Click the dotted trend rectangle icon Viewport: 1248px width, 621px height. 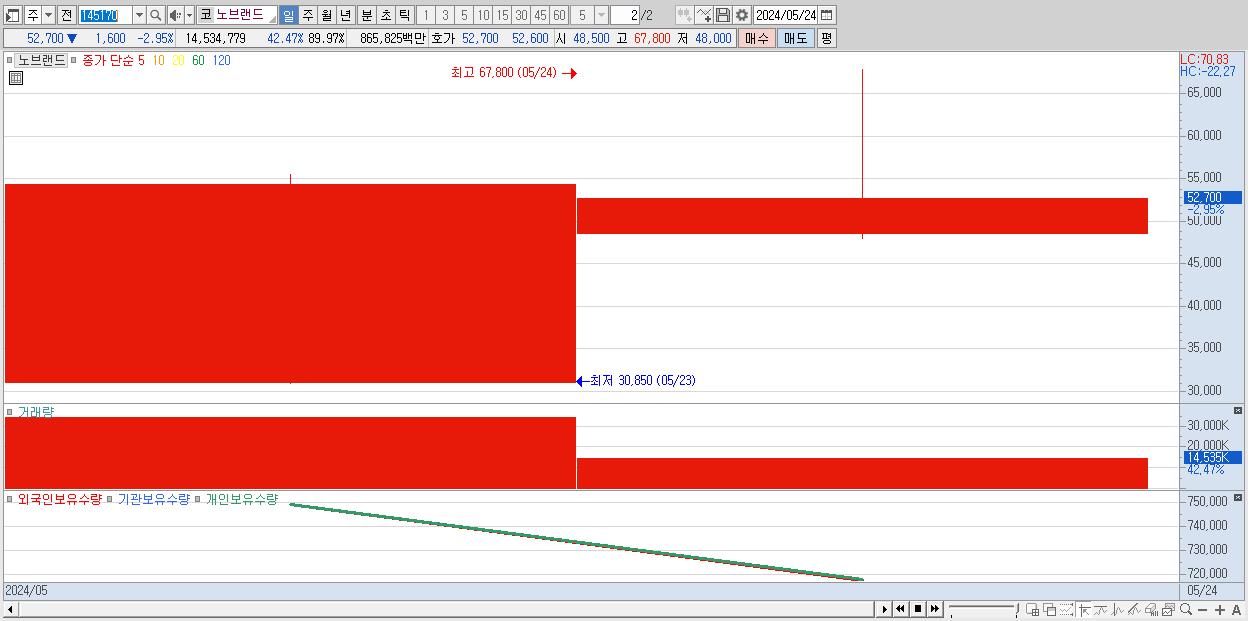1067,609
